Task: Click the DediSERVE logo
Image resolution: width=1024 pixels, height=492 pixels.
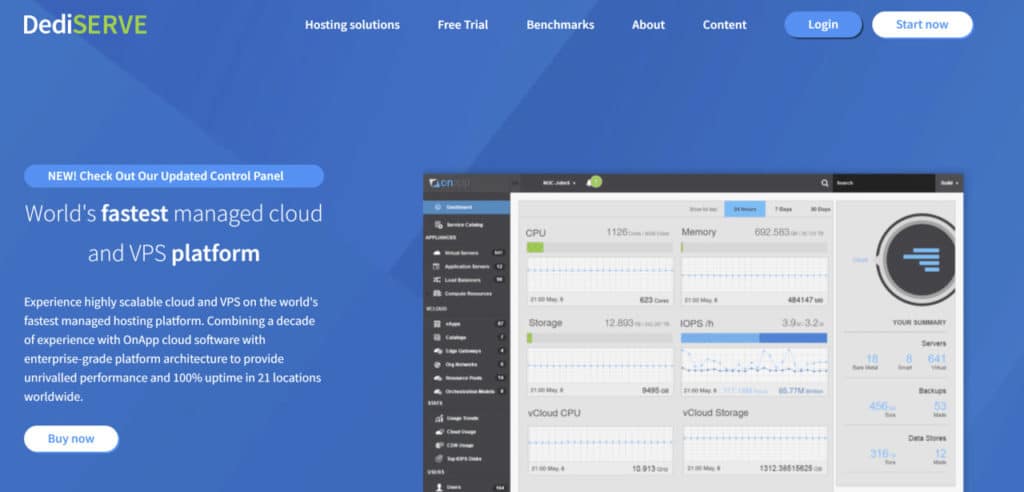Action: coord(85,24)
